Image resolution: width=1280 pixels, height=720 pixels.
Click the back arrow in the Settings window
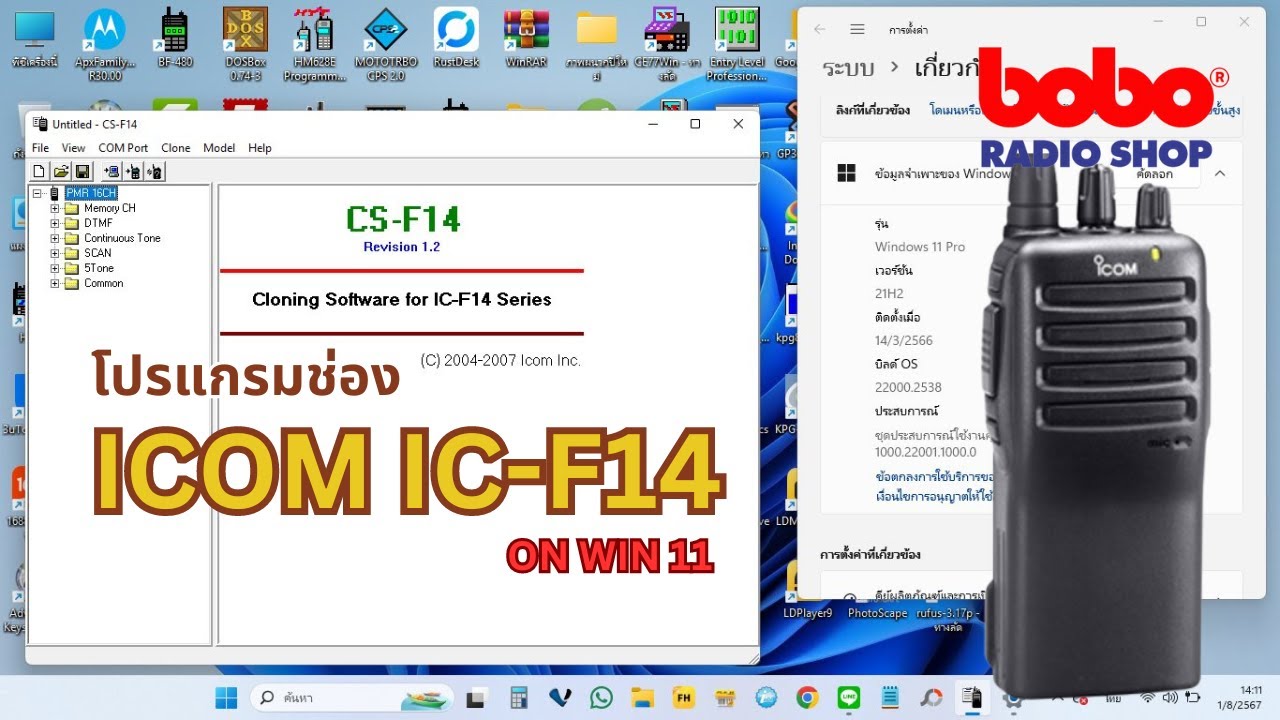click(820, 29)
